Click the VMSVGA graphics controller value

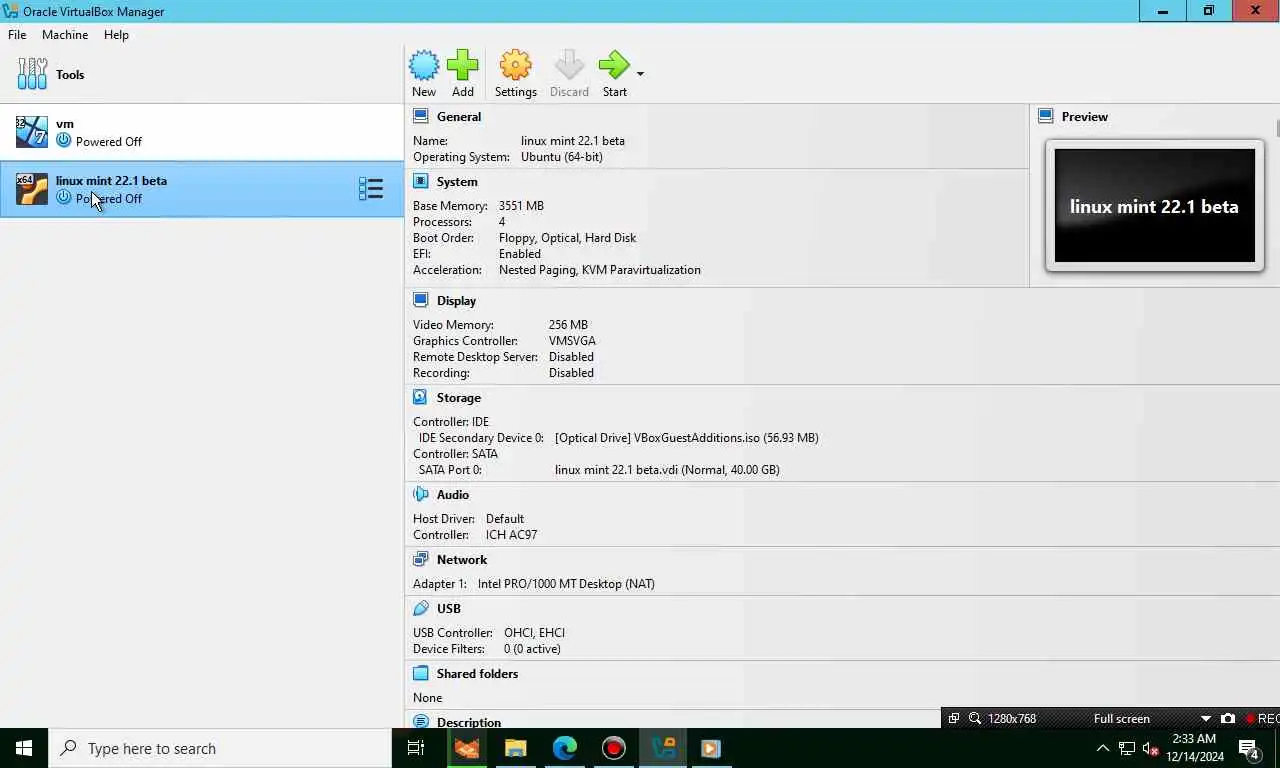pyautogui.click(x=572, y=341)
